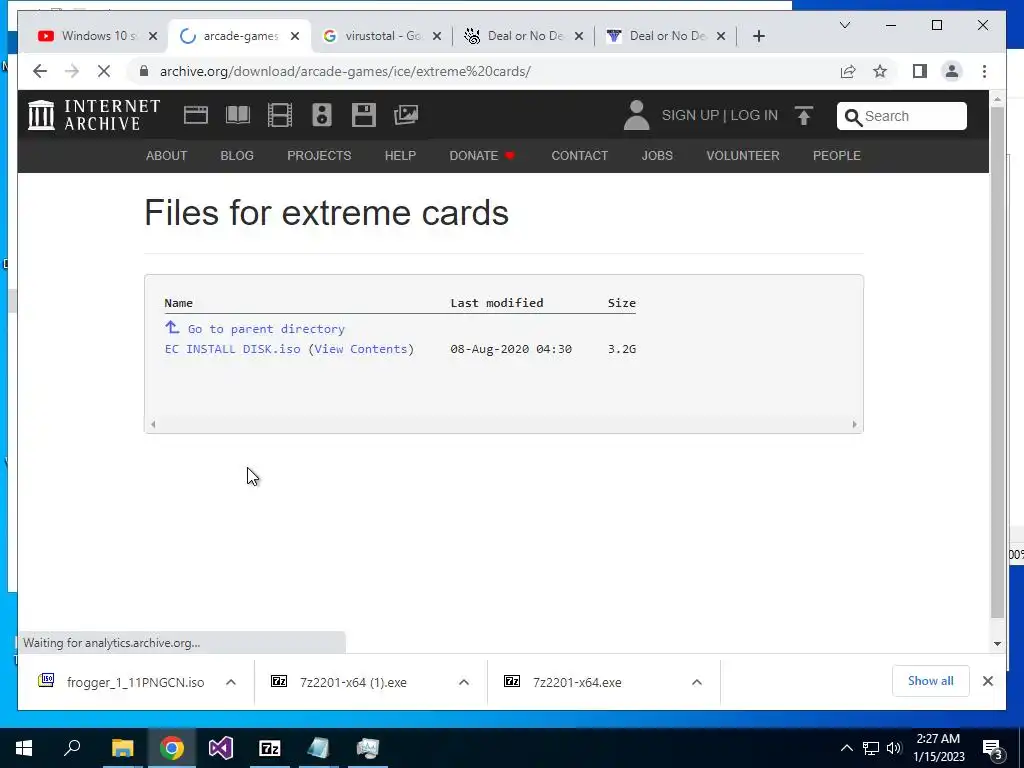The height and width of the screenshot is (768, 1024).
Task: Click the SIGN UP link
Action: (690, 116)
